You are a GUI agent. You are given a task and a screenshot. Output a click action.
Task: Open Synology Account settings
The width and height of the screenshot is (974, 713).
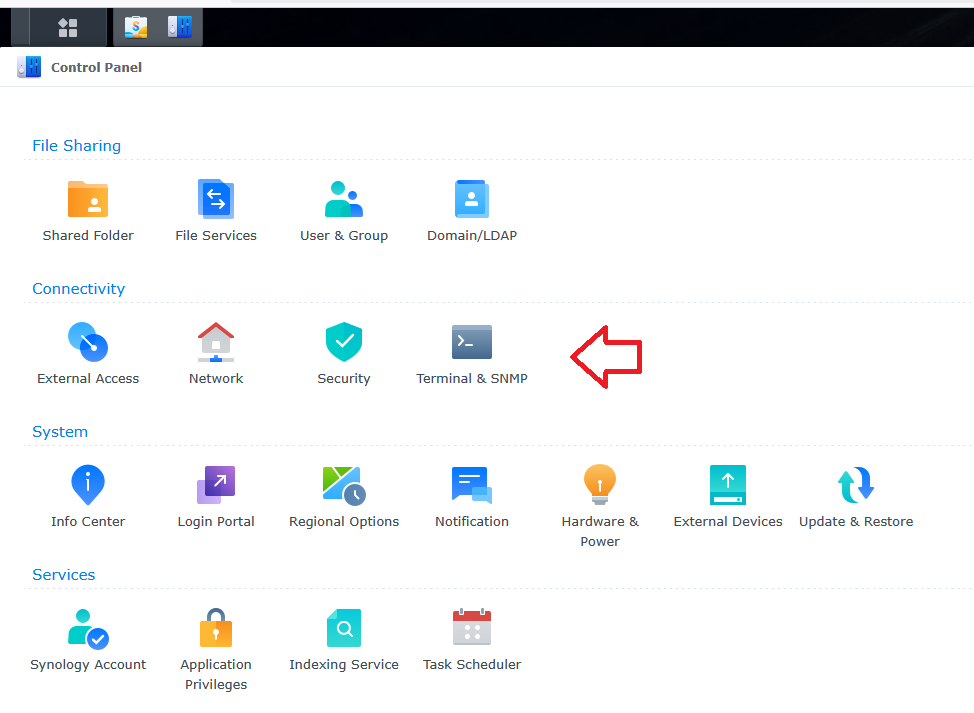click(x=88, y=629)
